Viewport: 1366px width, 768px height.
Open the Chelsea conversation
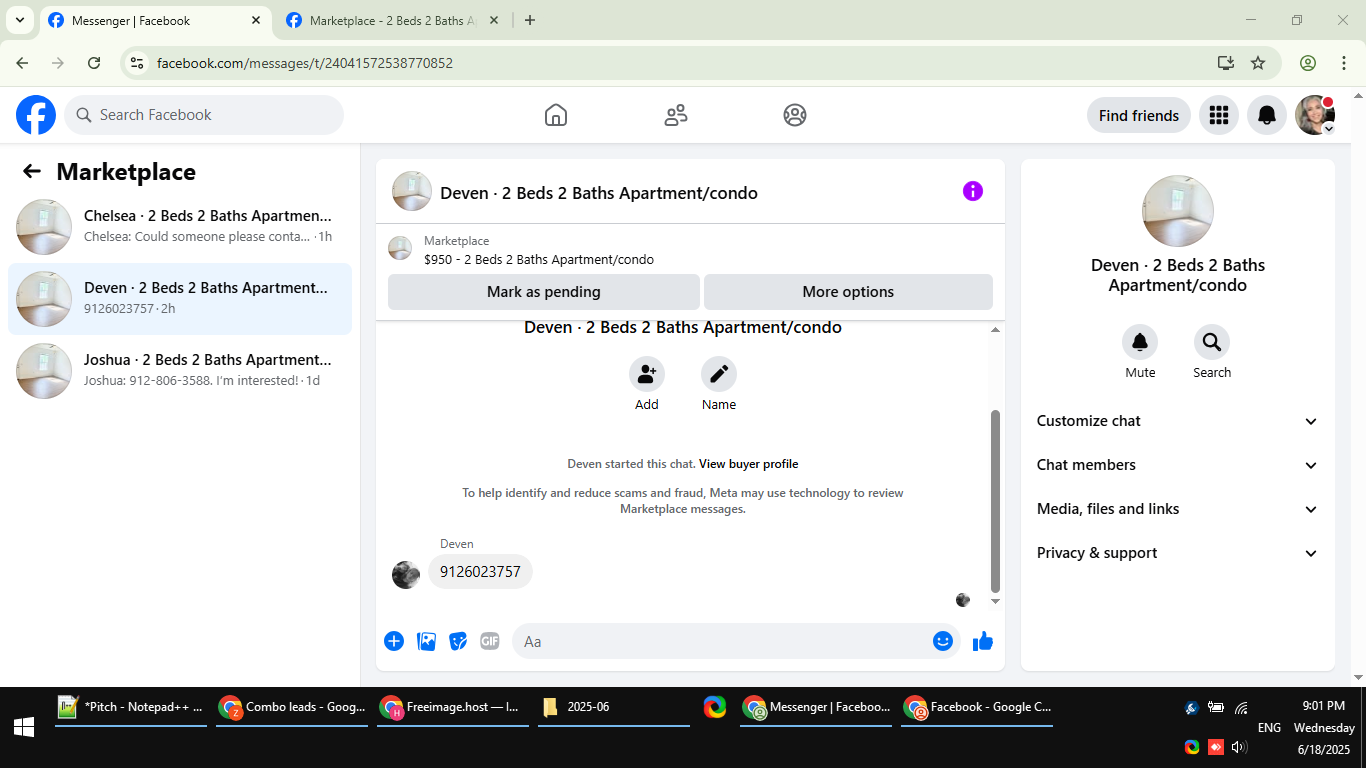(180, 227)
